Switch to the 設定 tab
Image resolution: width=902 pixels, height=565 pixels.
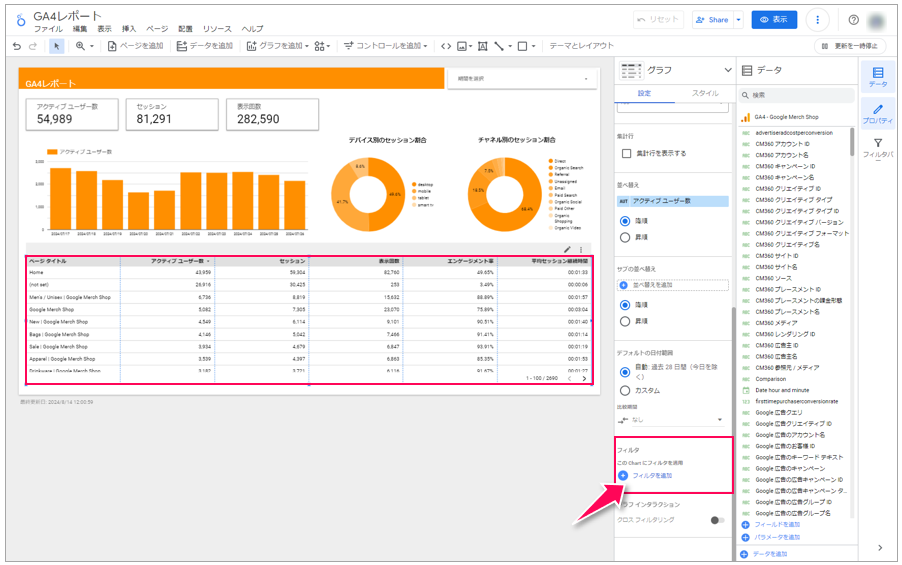tap(644, 93)
